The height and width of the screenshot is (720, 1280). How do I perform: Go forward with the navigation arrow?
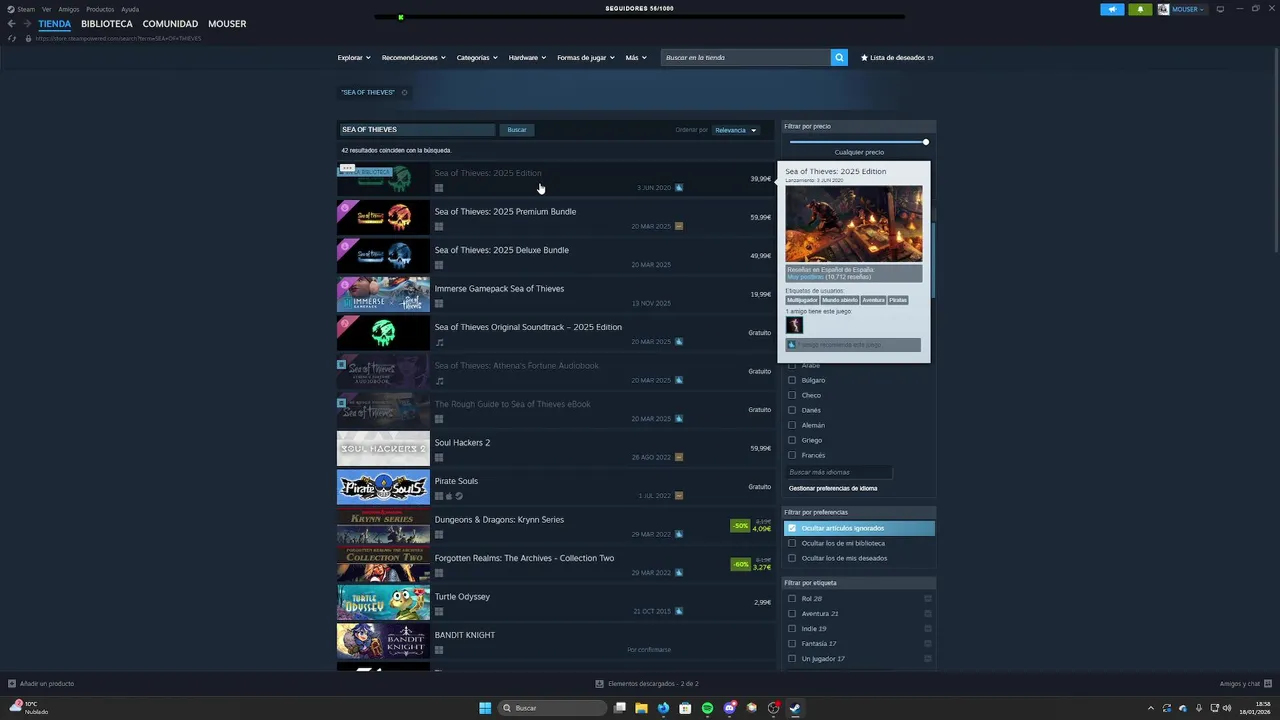click(26, 24)
